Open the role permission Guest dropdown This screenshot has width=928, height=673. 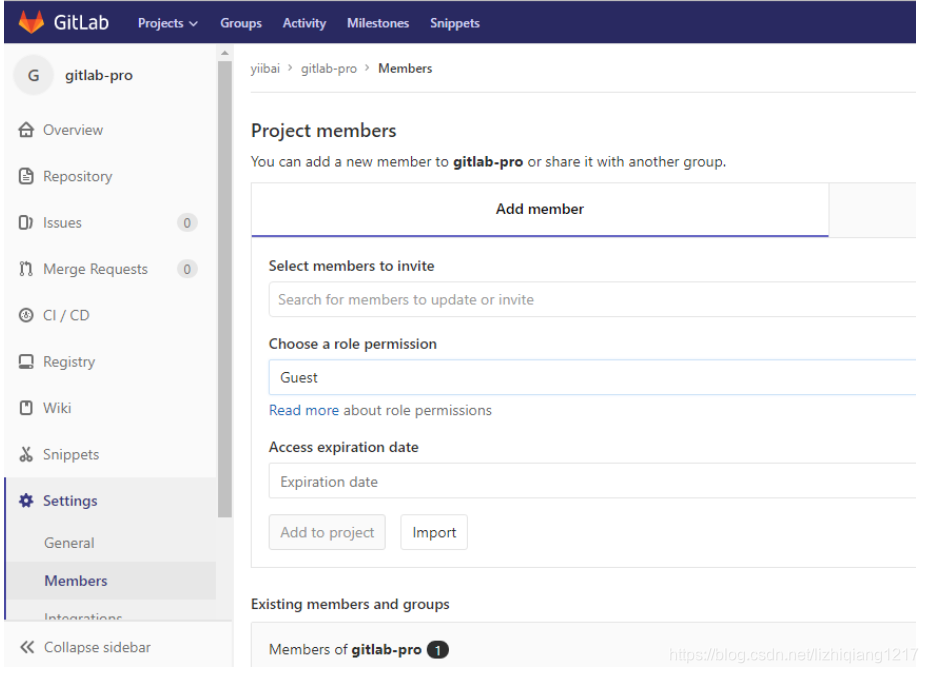pos(592,377)
